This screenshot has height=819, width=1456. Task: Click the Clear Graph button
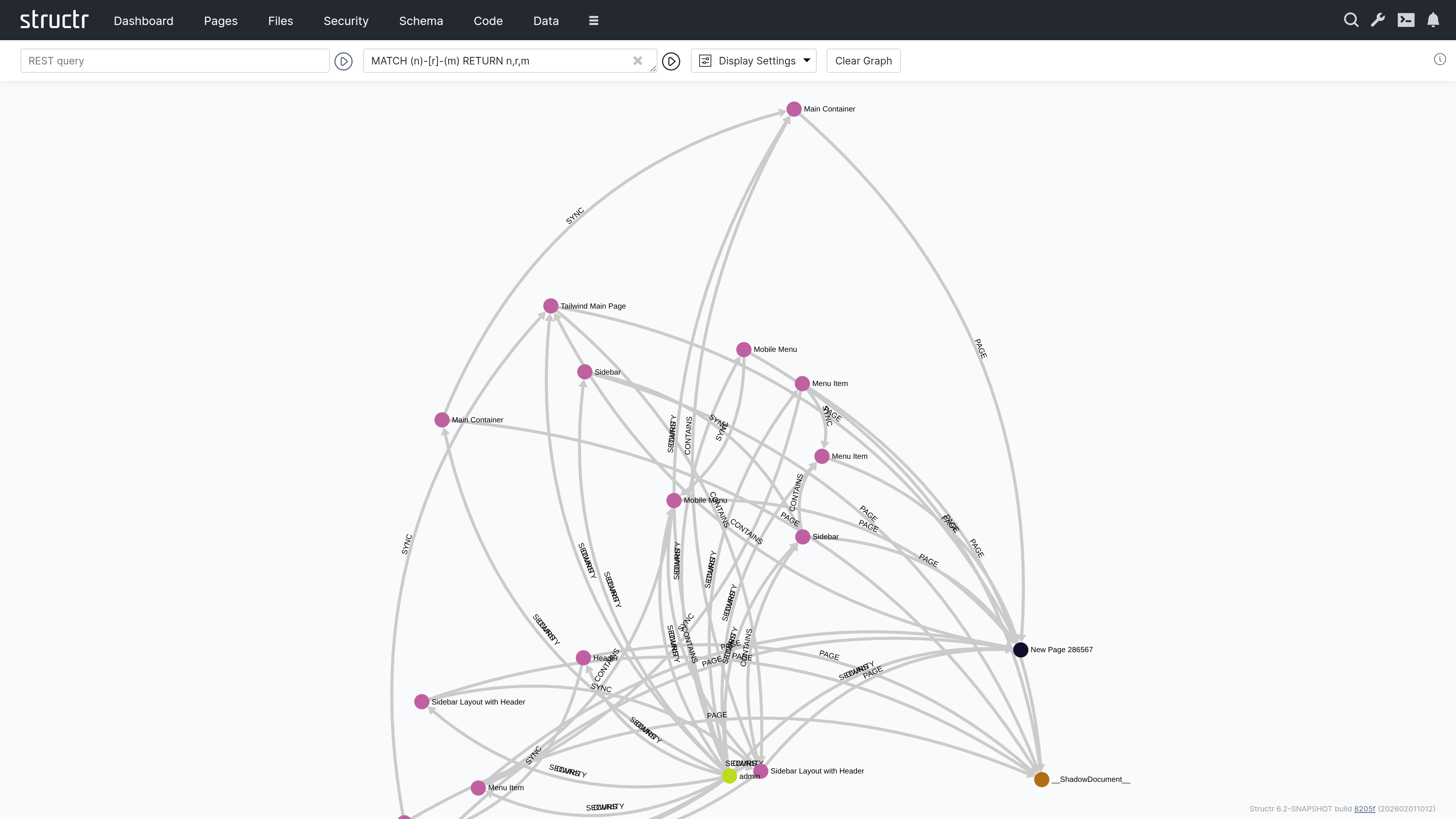click(863, 61)
